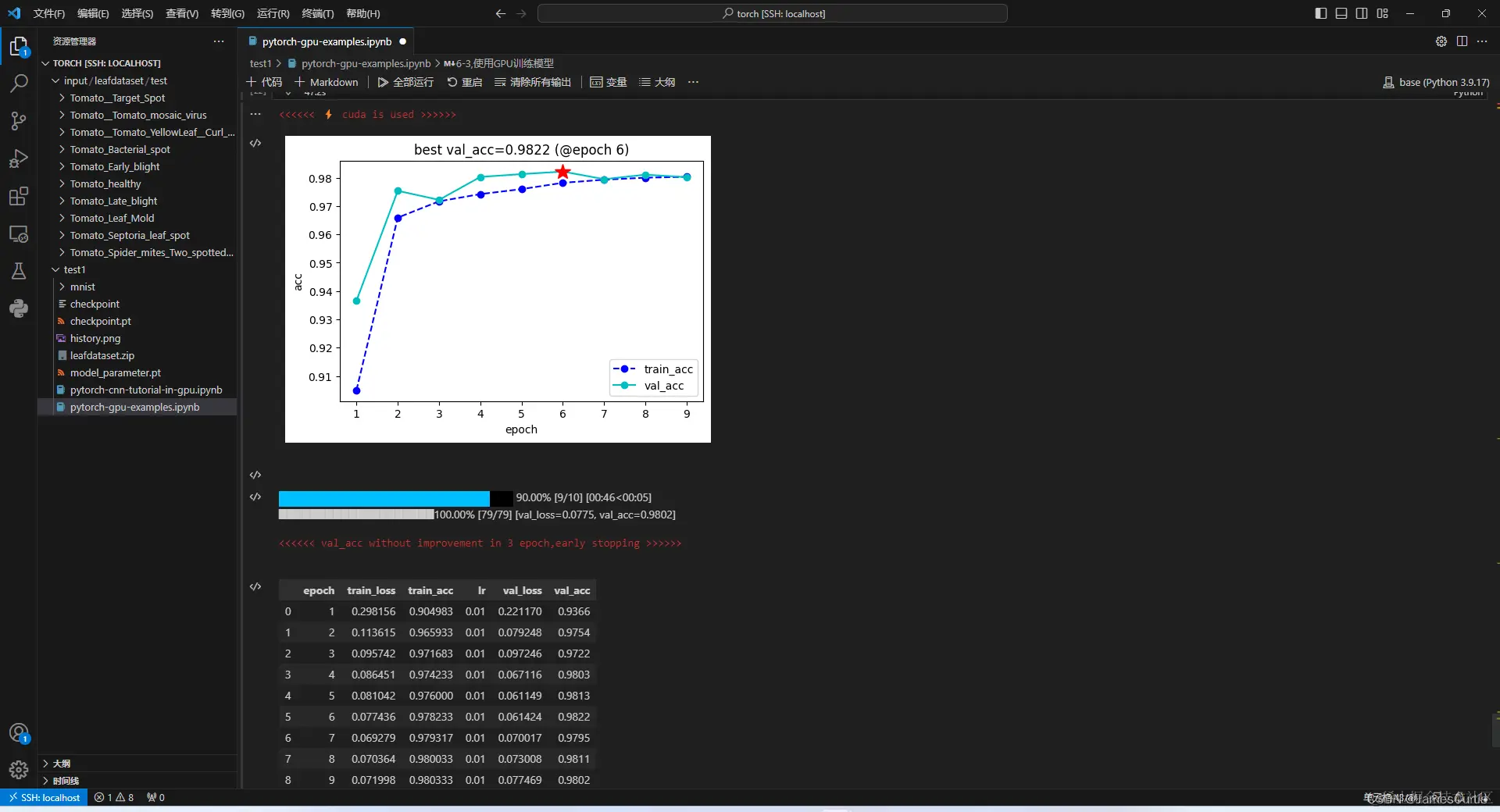Image resolution: width=1500 pixels, height=812 pixels.
Task: Click 全部运行 to run all cells
Action: coord(405,82)
